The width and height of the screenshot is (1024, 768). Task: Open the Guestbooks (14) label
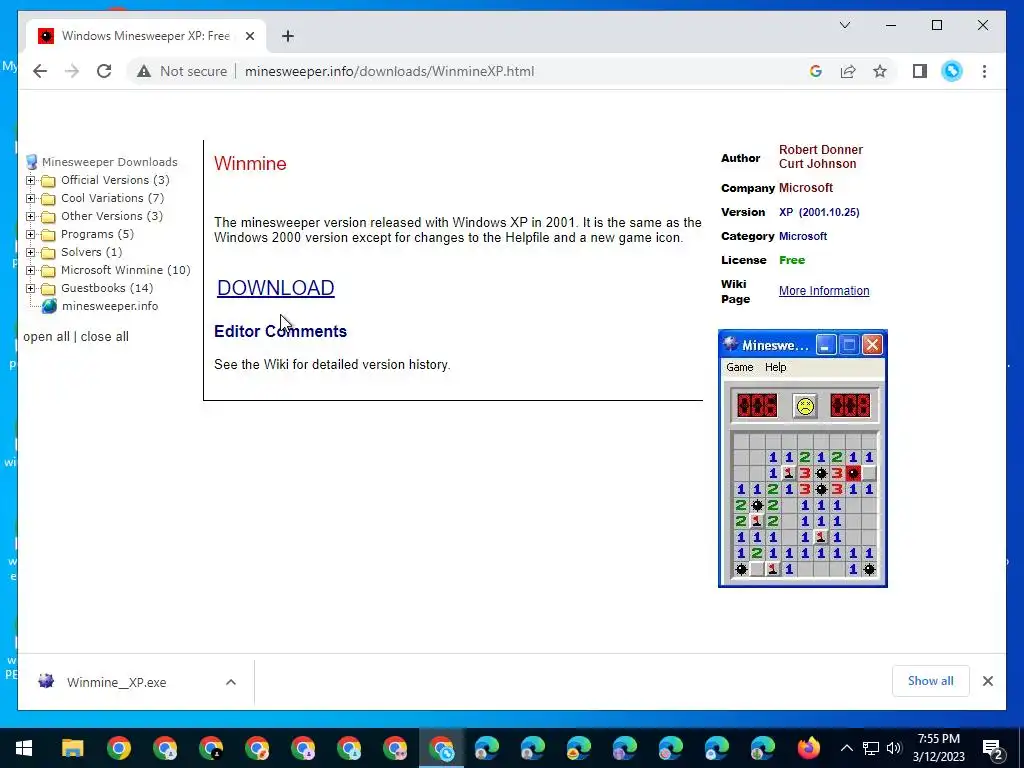[x=107, y=287]
